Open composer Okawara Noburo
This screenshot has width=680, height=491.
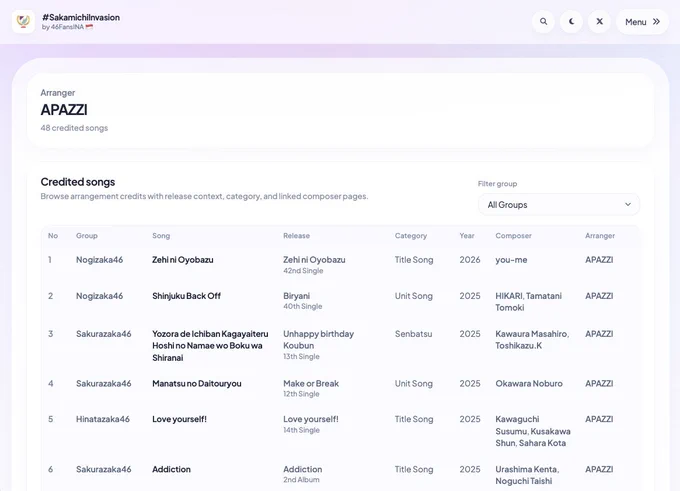coord(529,383)
